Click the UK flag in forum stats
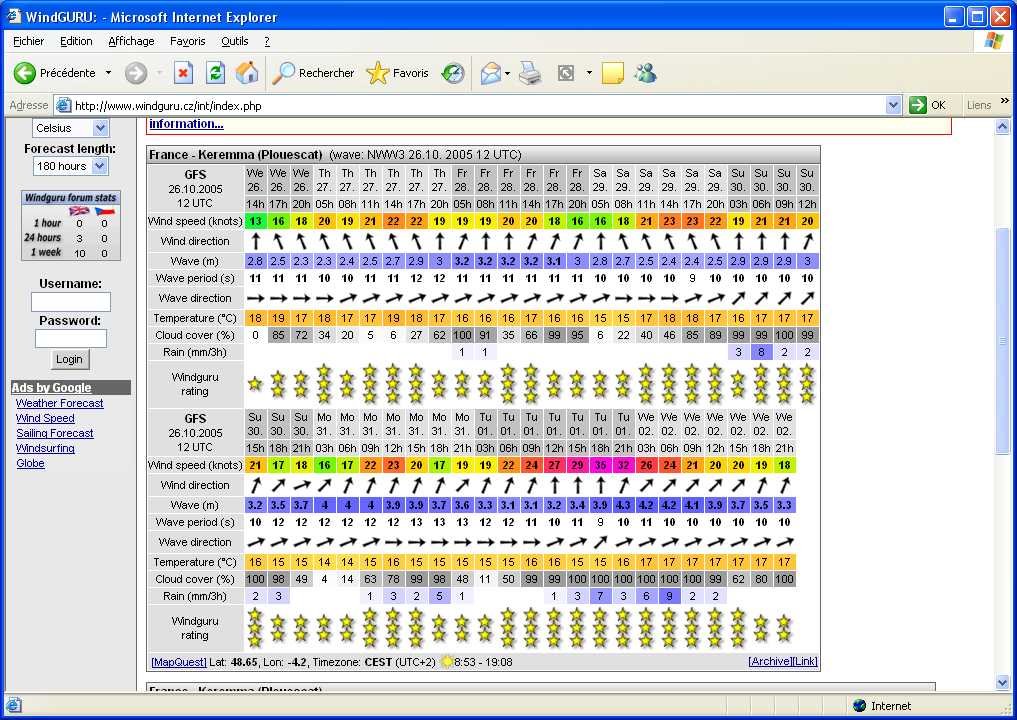1017x720 pixels. pyautogui.click(x=79, y=211)
